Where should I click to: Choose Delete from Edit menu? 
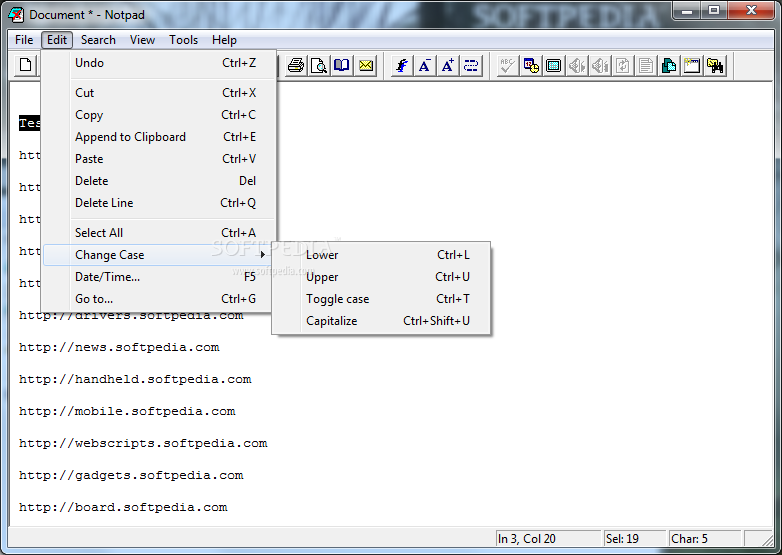[x=159, y=181]
